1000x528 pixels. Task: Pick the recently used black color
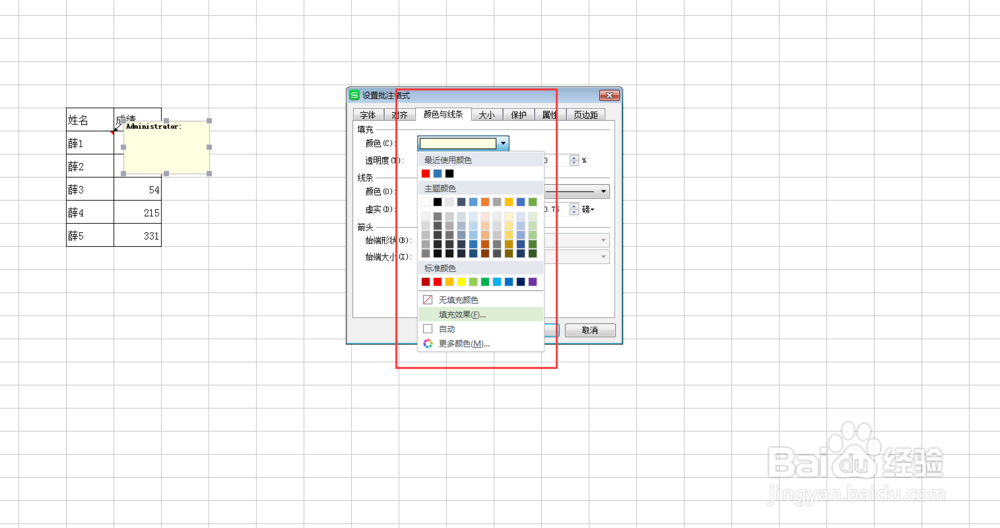(x=450, y=173)
